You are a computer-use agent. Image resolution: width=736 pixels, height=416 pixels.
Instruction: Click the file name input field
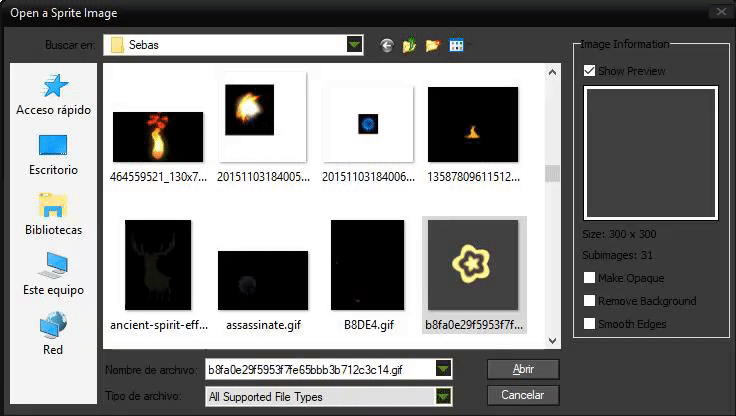pyautogui.click(x=321, y=370)
